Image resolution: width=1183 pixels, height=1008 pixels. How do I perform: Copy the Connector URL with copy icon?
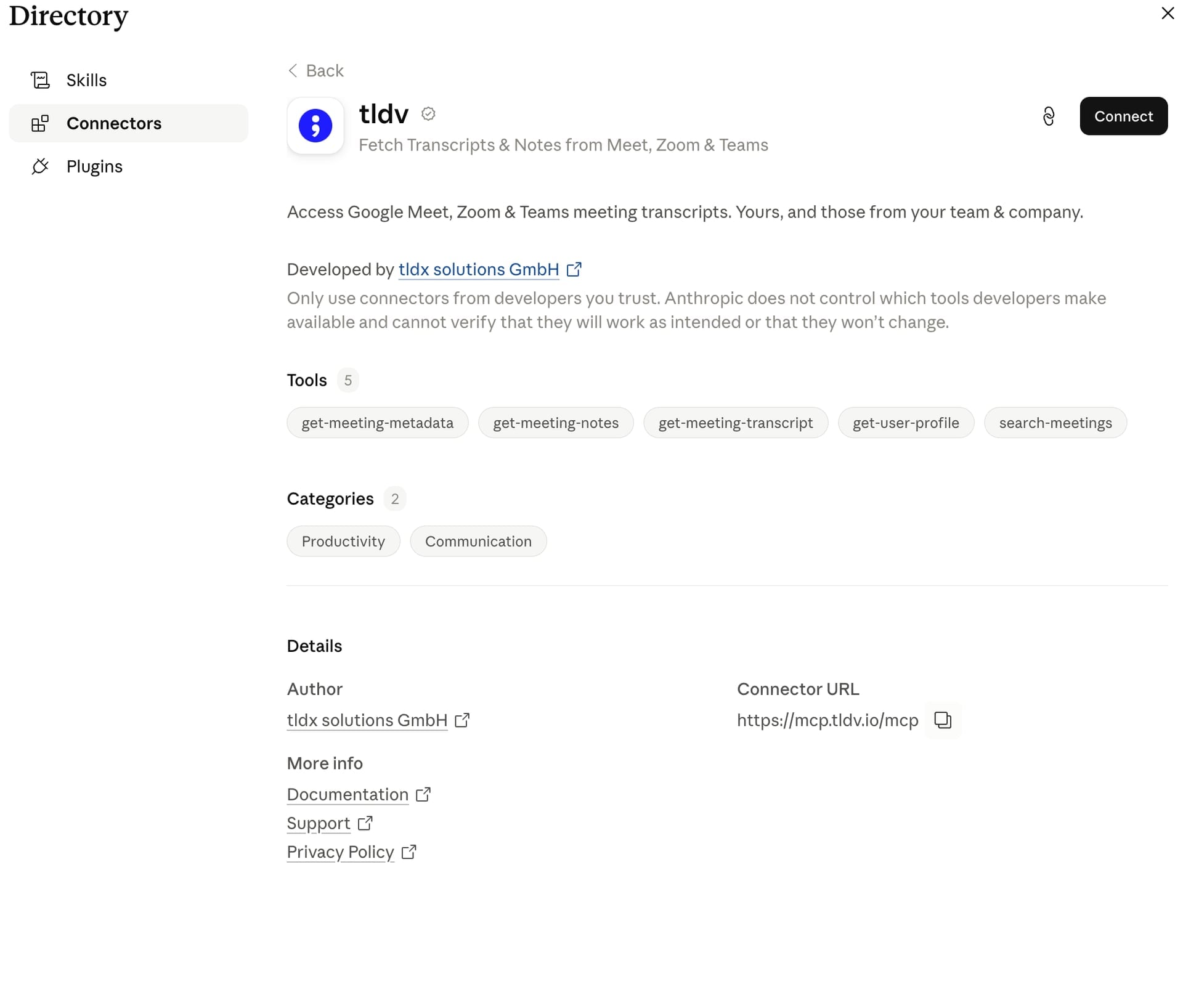point(943,720)
